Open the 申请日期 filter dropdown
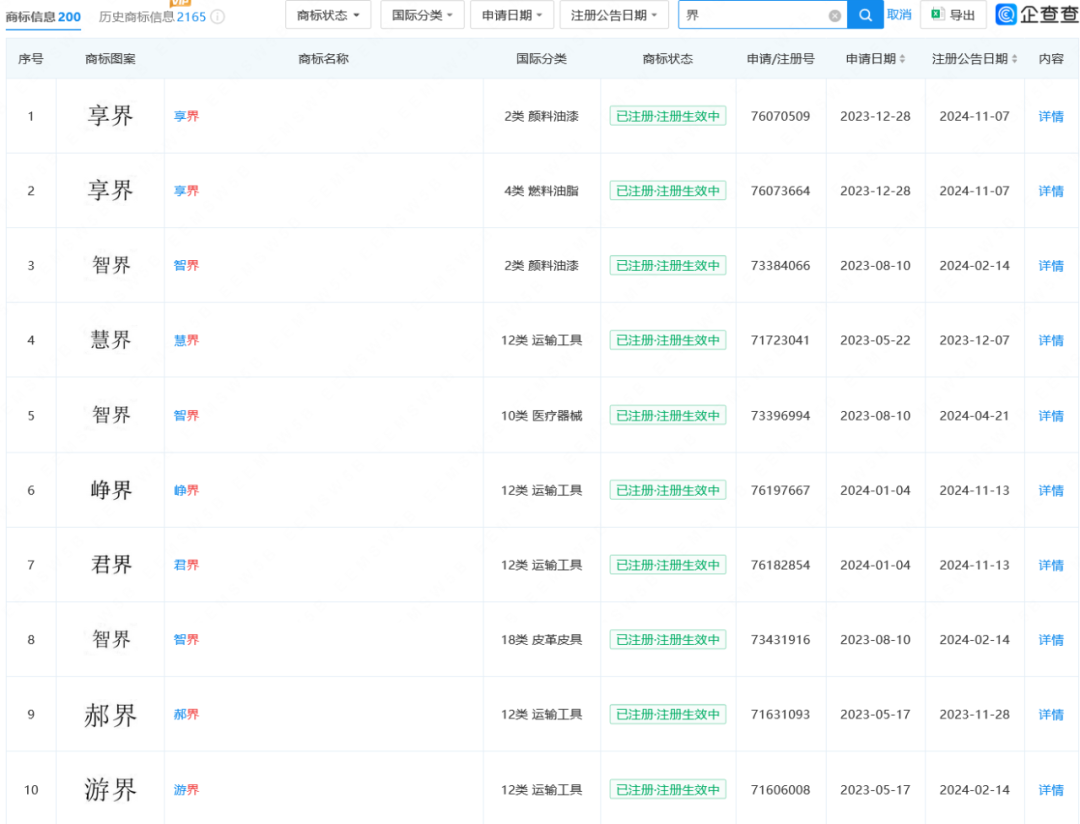 tap(512, 15)
